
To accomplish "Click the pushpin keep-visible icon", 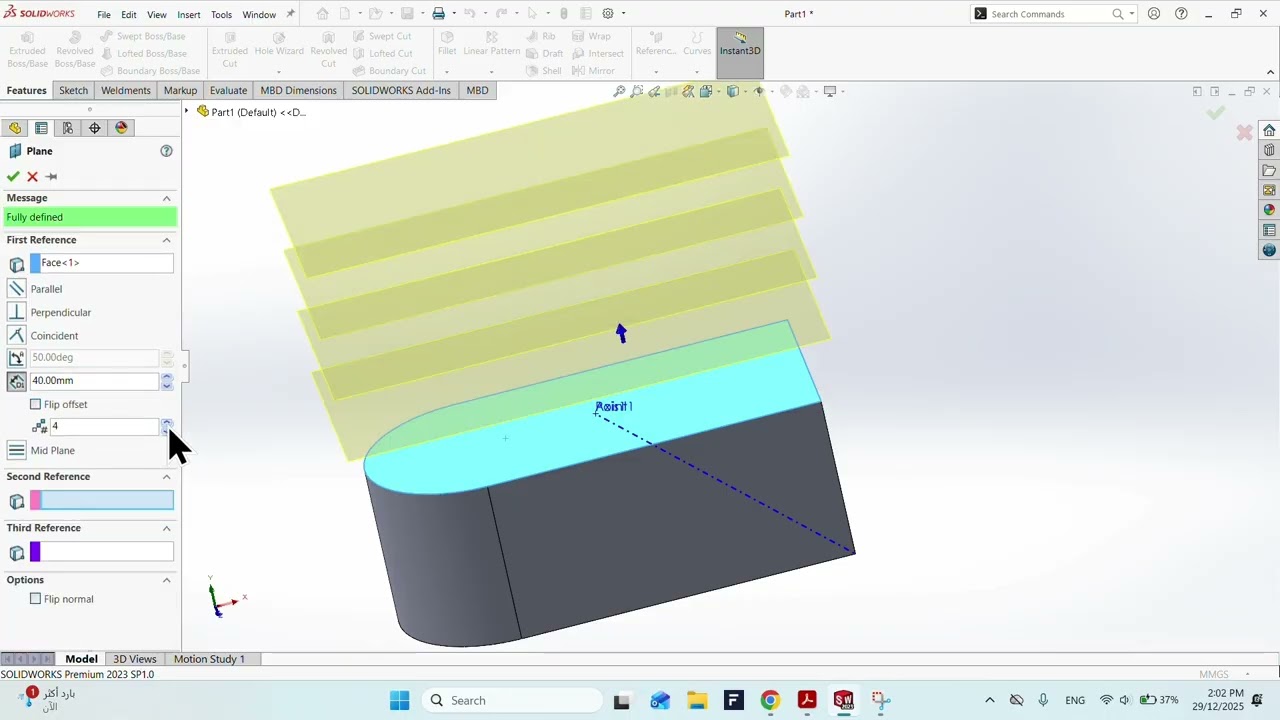I will click(x=52, y=177).
